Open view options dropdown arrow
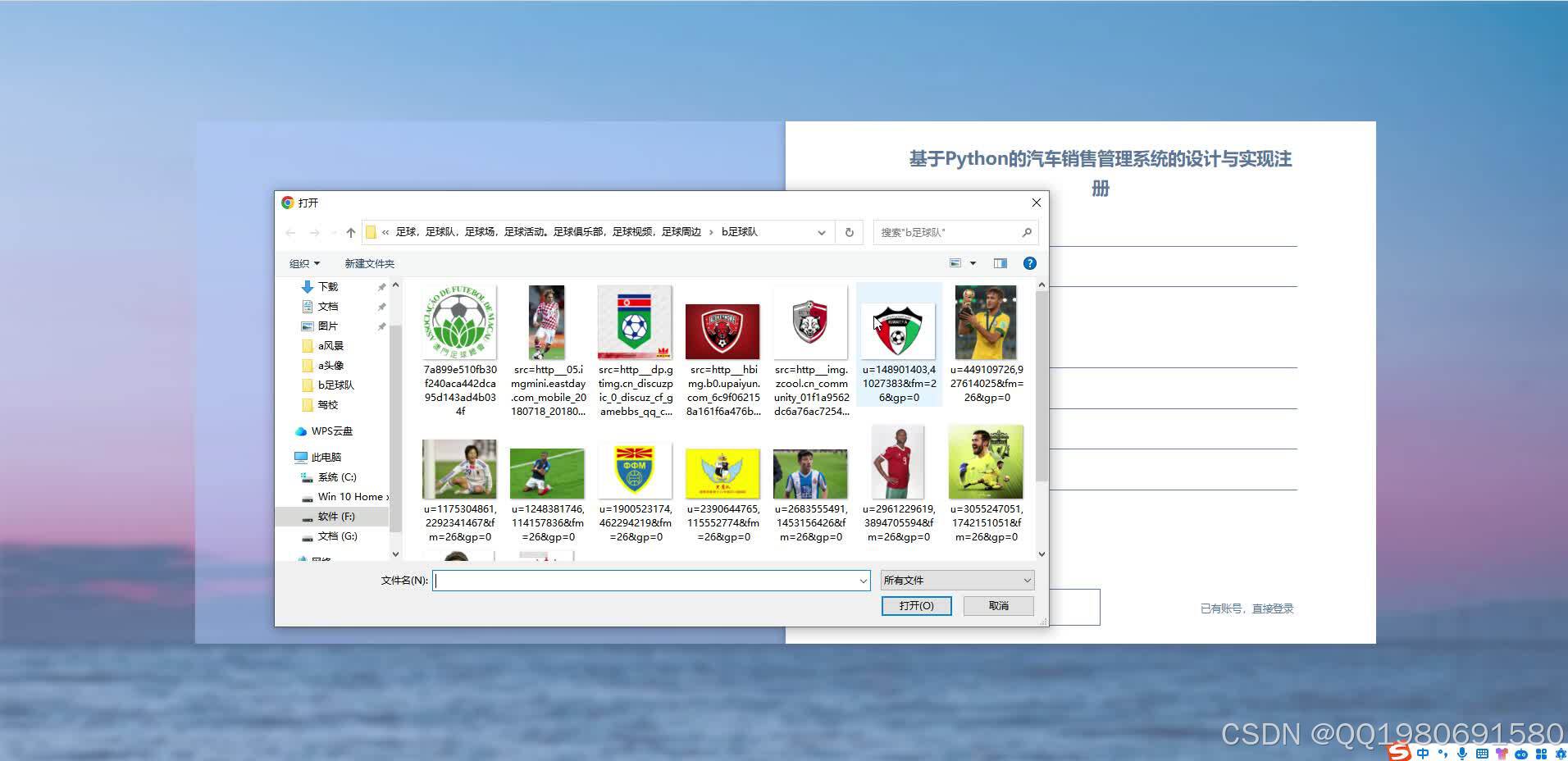Viewport: 1568px width, 761px height. pos(973,263)
